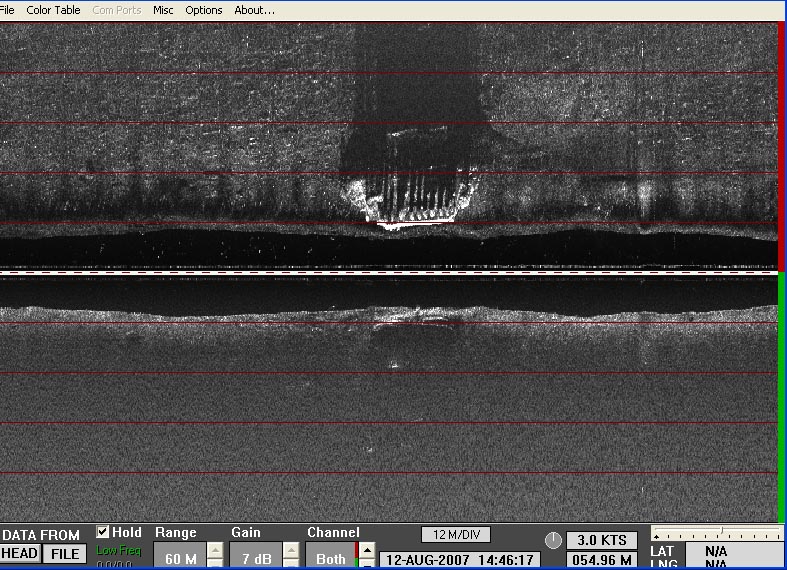
Task: Increase Range with its up arrow
Action: pyautogui.click(x=215, y=550)
